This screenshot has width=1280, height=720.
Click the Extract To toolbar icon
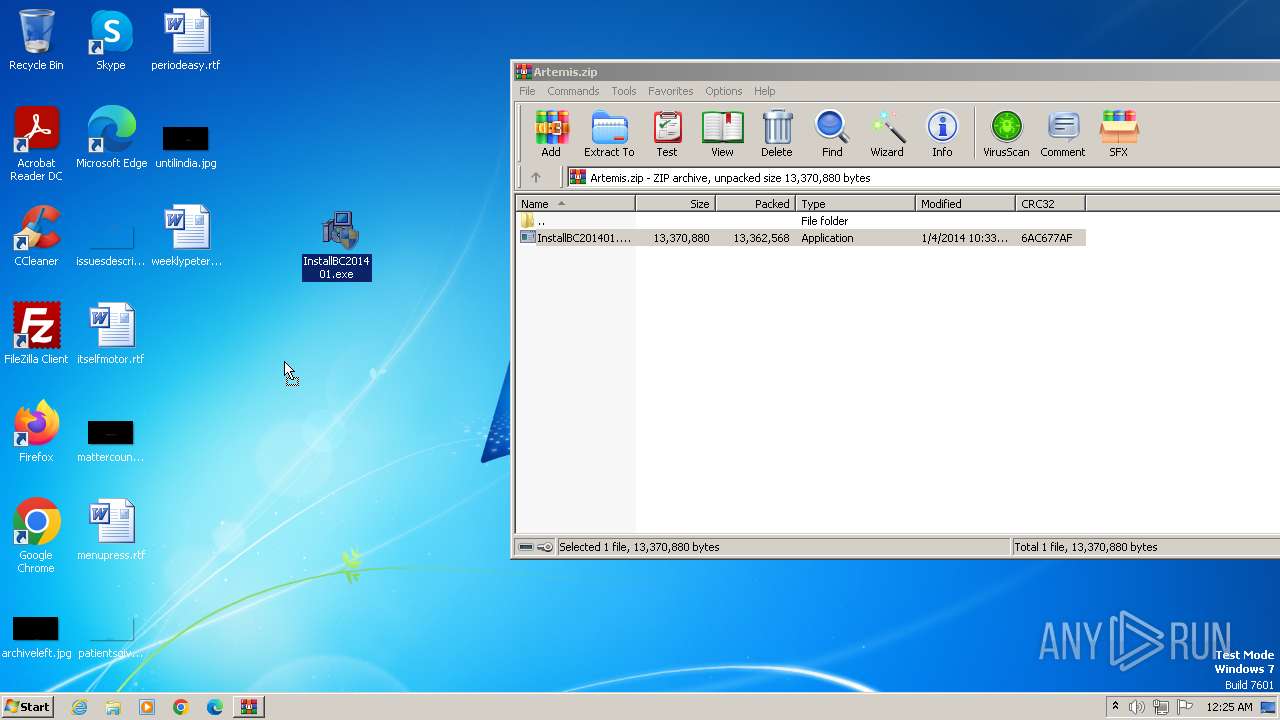point(609,134)
